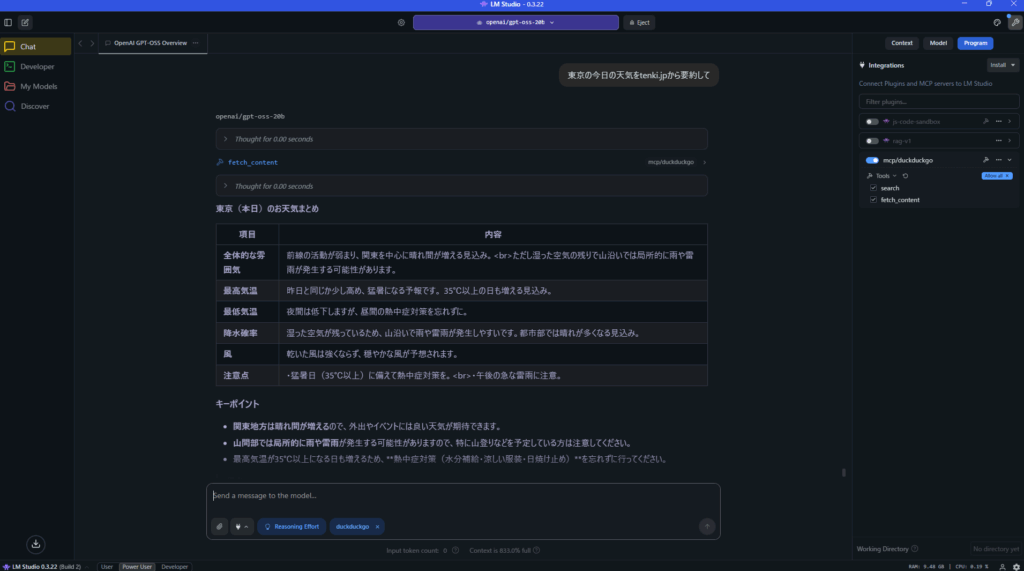Switch to the Model tab
This screenshot has width=1024, height=571.
point(937,43)
